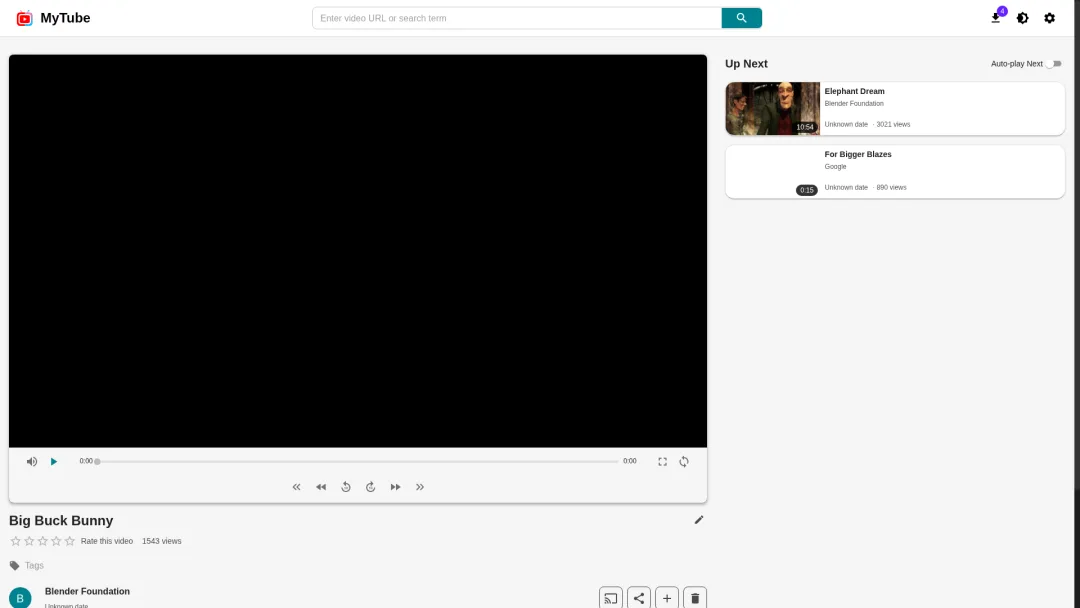Click the MyTube logo icon

[25, 19]
